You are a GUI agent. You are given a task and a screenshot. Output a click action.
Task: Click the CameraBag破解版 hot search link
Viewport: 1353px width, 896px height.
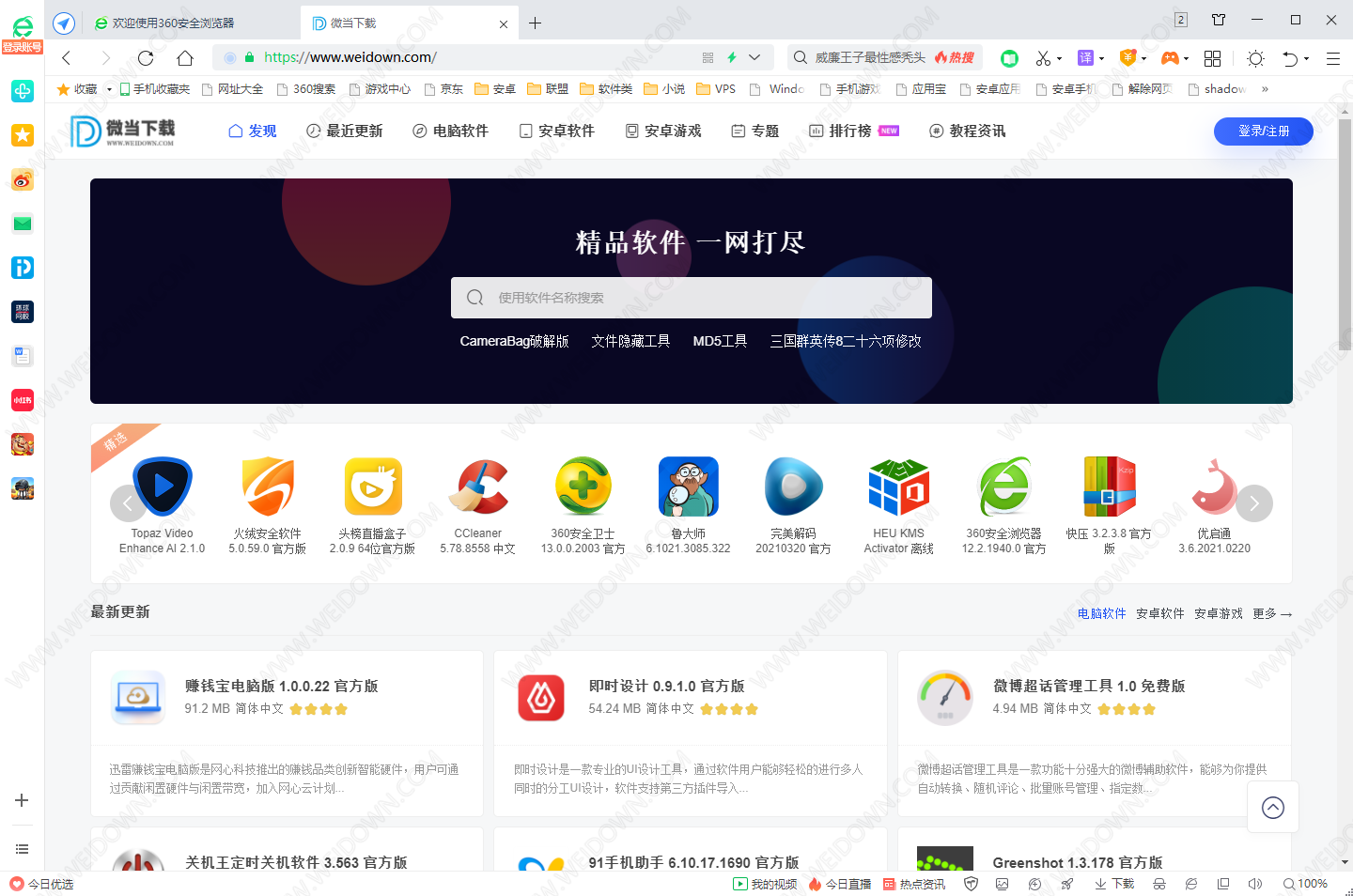[514, 341]
